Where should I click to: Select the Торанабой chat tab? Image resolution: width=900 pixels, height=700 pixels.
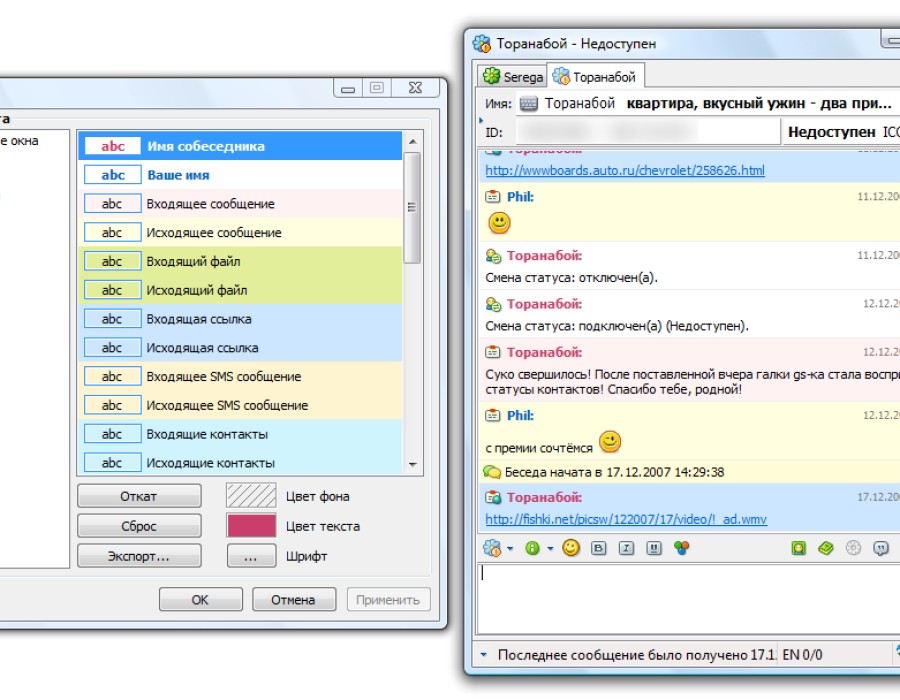(x=595, y=76)
